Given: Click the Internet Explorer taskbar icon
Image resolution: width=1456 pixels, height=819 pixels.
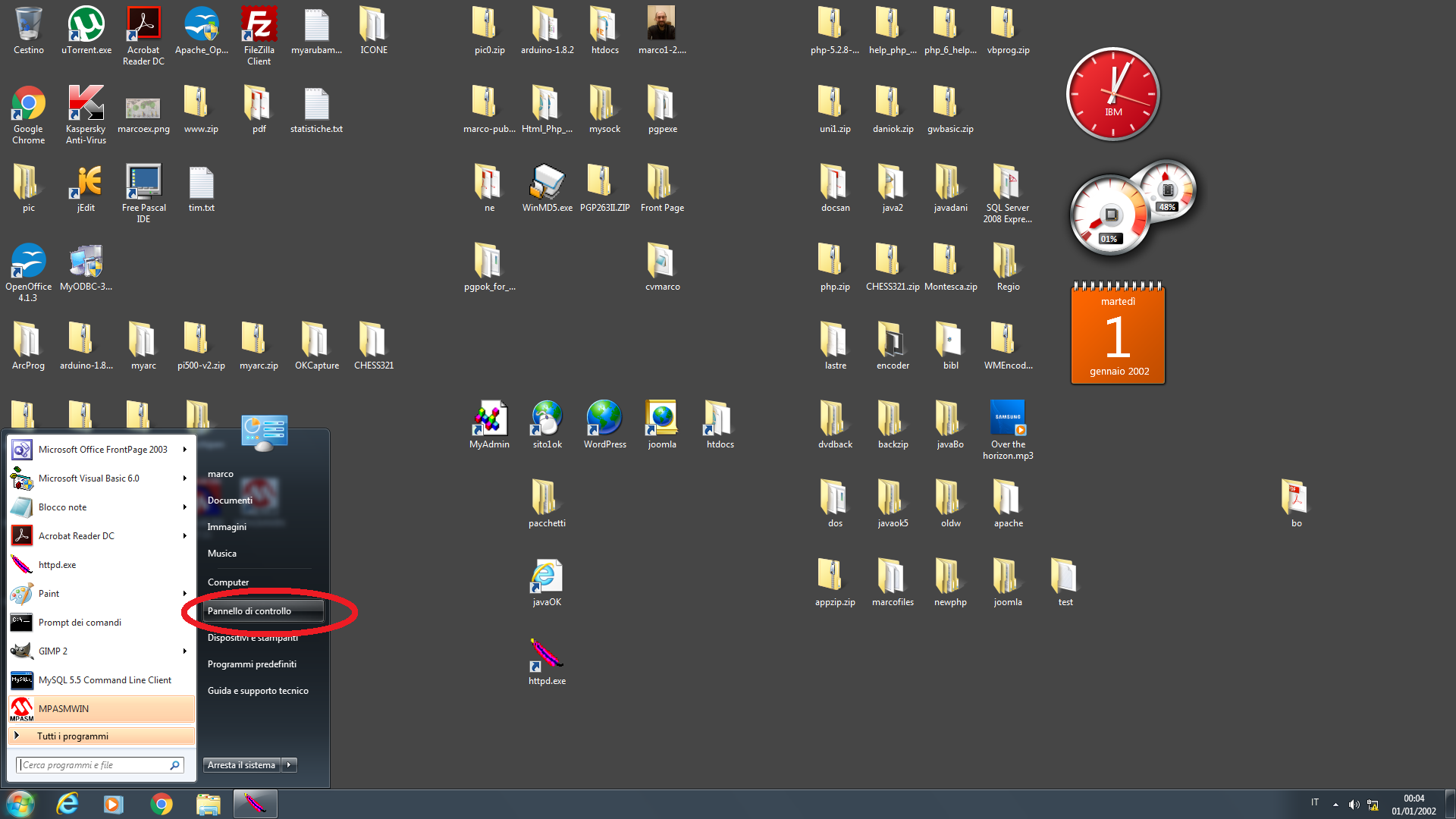Looking at the screenshot, I should coord(67,804).
